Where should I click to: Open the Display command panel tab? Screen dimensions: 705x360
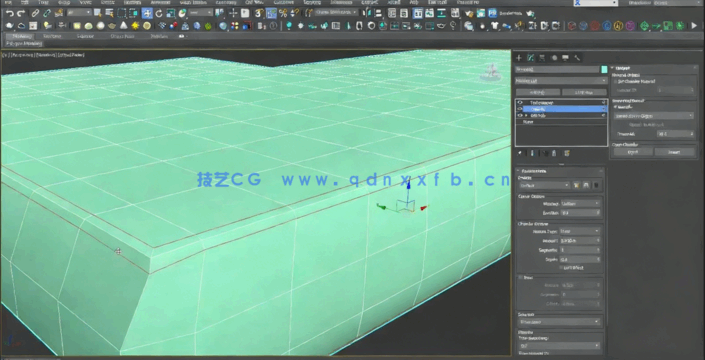(566, 58)
